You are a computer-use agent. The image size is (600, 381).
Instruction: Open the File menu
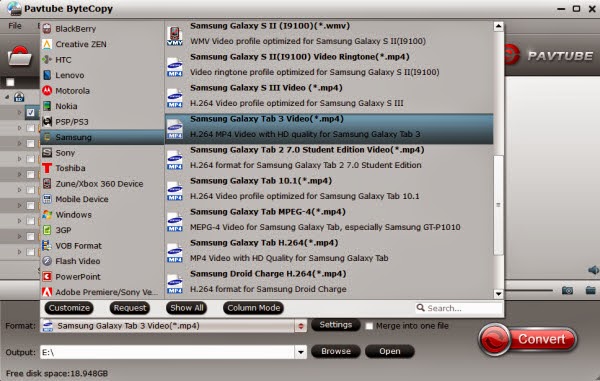15,26
